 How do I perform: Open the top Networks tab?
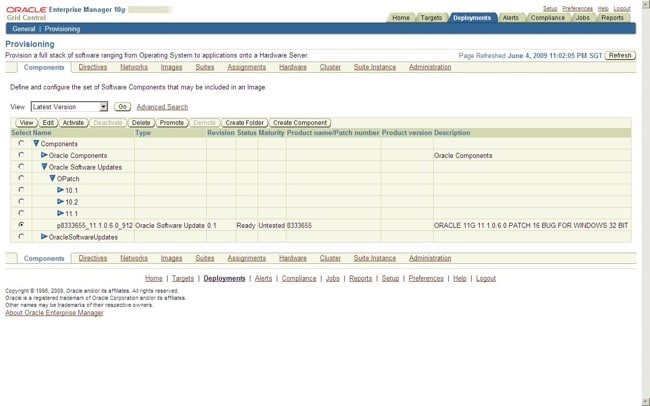[x=134, y=67]
